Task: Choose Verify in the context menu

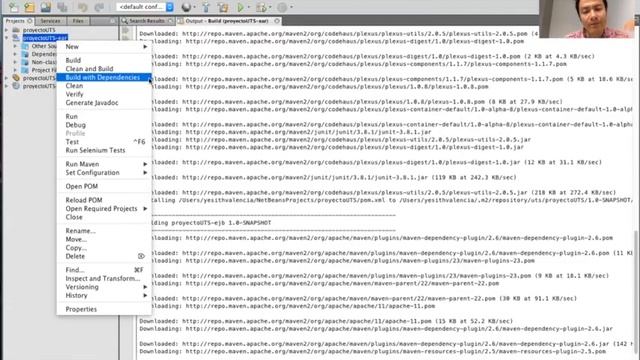Action: pos(104,94)
